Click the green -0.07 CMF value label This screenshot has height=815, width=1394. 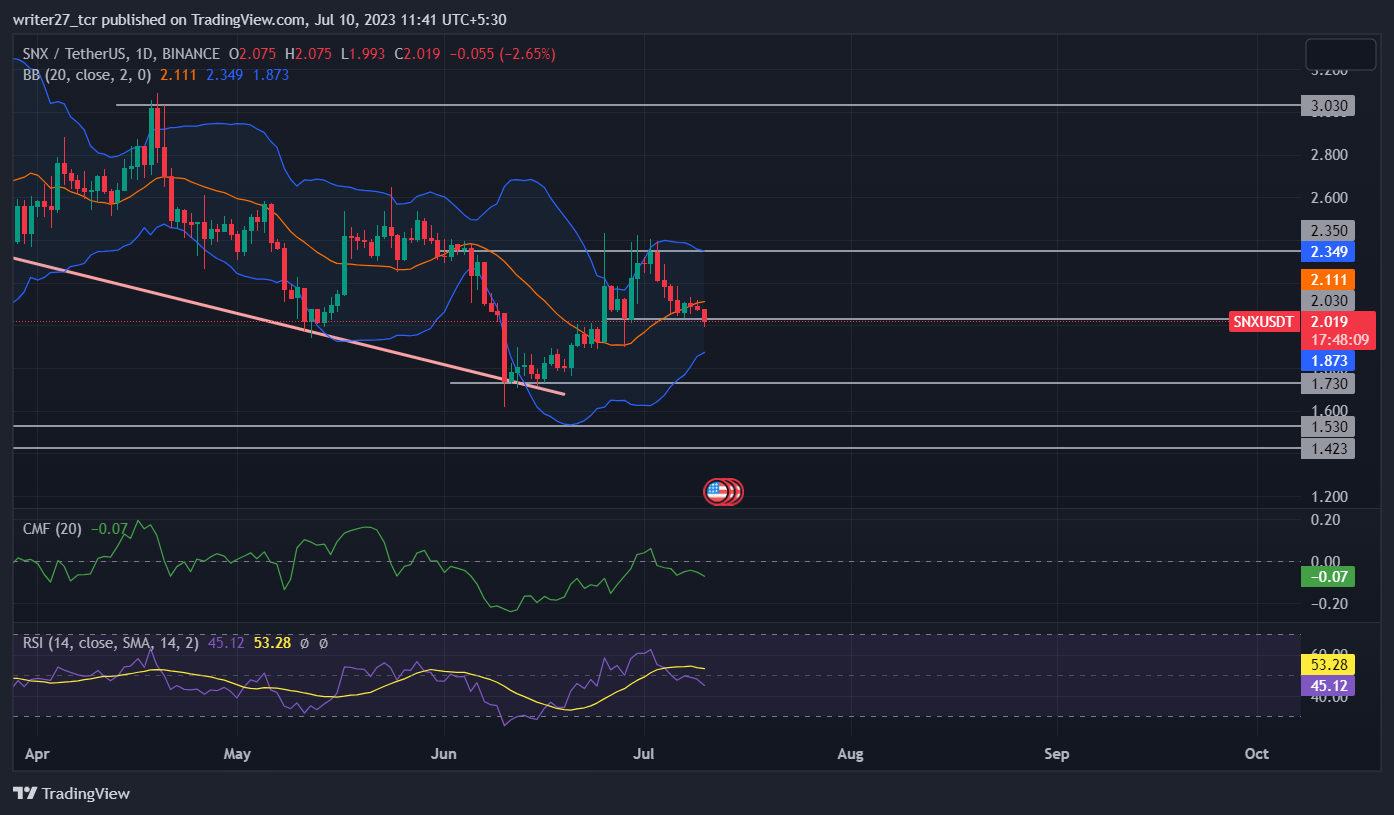[x=1328, y=576]
